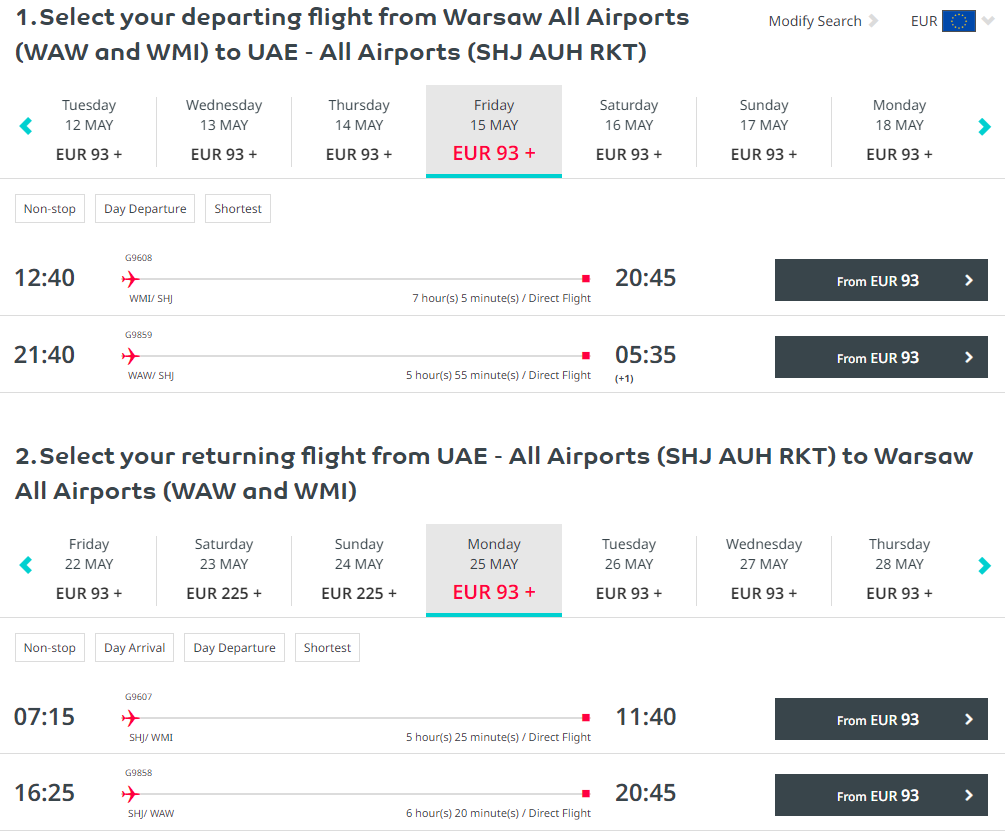This screenshot has height=838, width=1005.
Task: Toggle Shortest filter for departing flights
Action: (238, 209)
